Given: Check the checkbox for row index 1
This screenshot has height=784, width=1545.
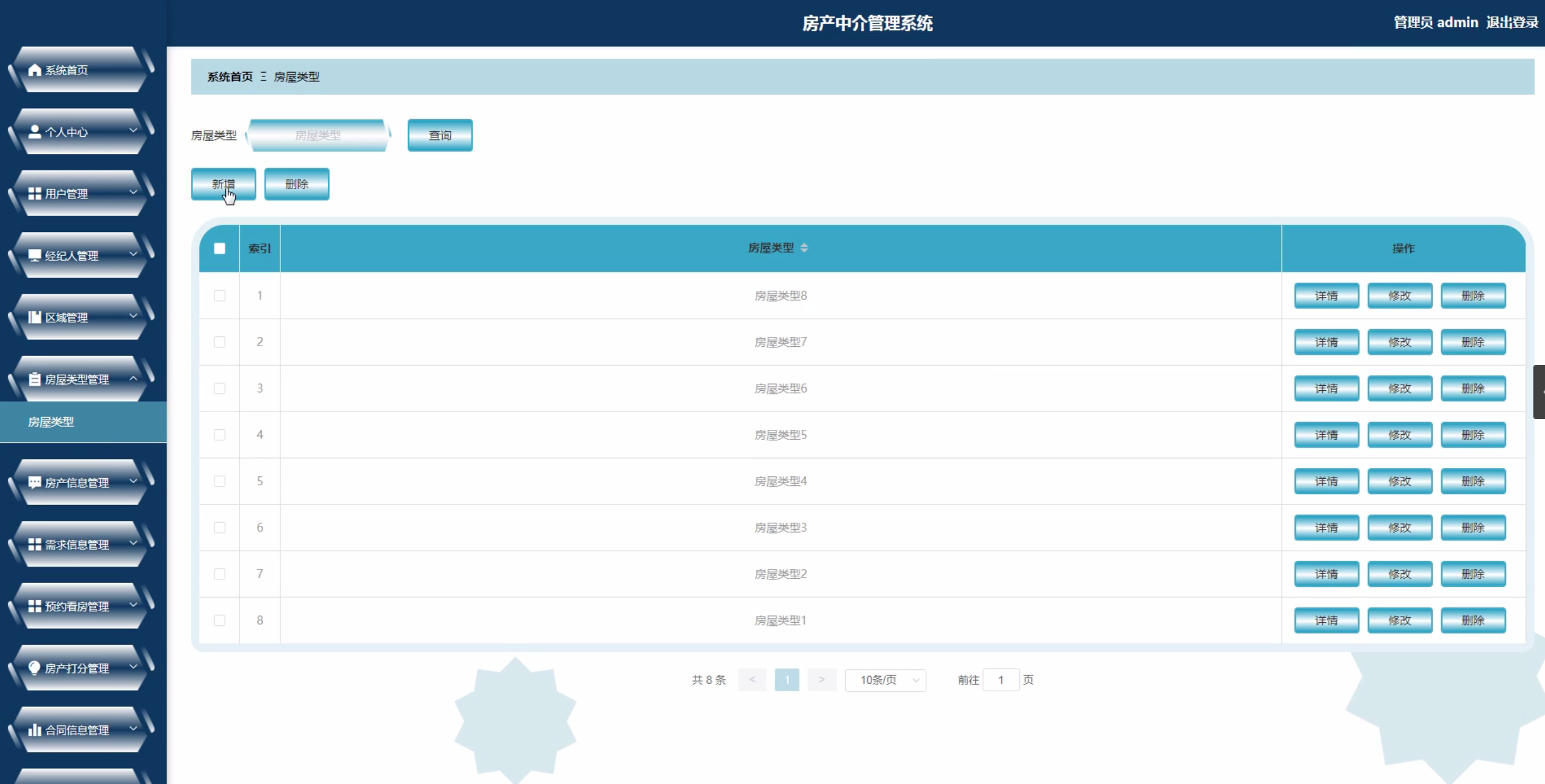Looking at the screenshot, I should (219, 296).
